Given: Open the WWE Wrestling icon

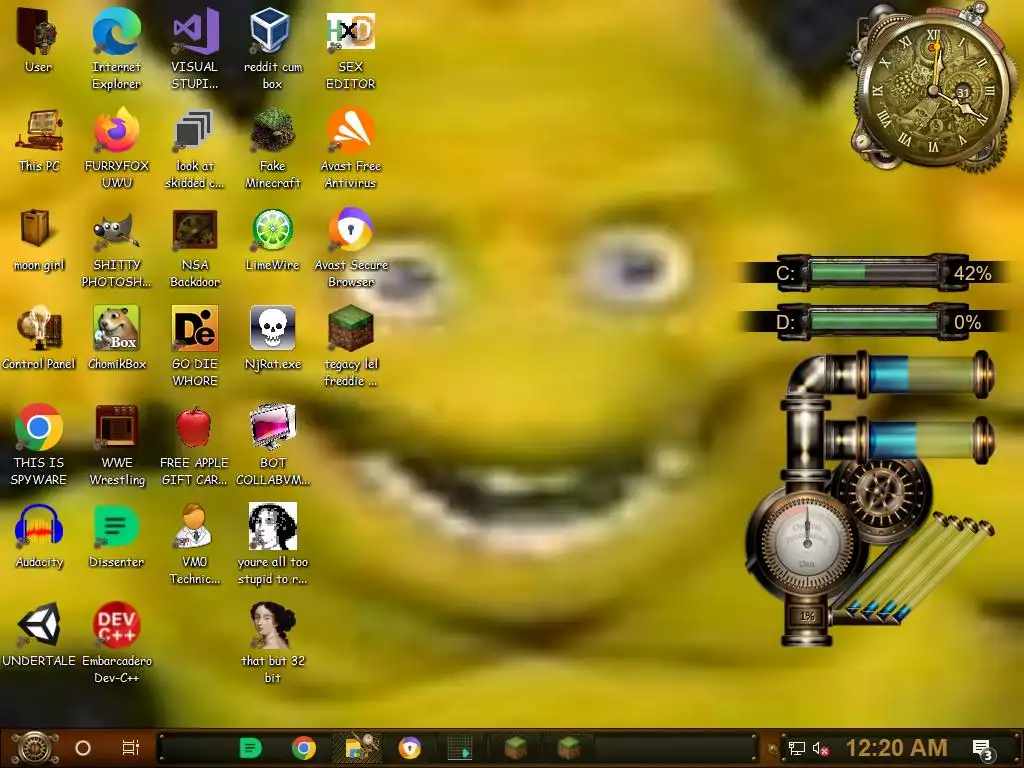Looking at the screenshot, I should coord(116,428).
